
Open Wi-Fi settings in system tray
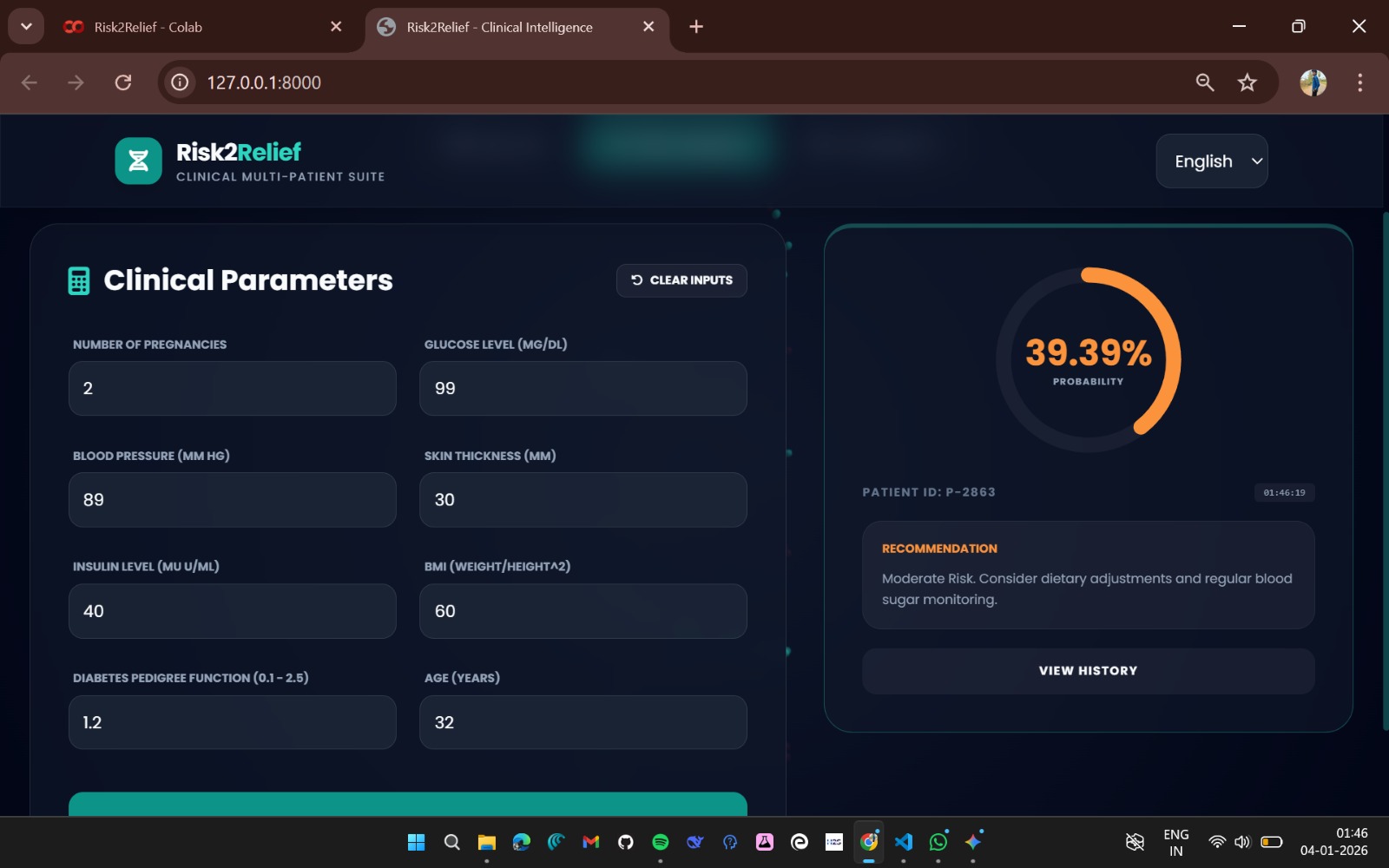[1217, 842]
